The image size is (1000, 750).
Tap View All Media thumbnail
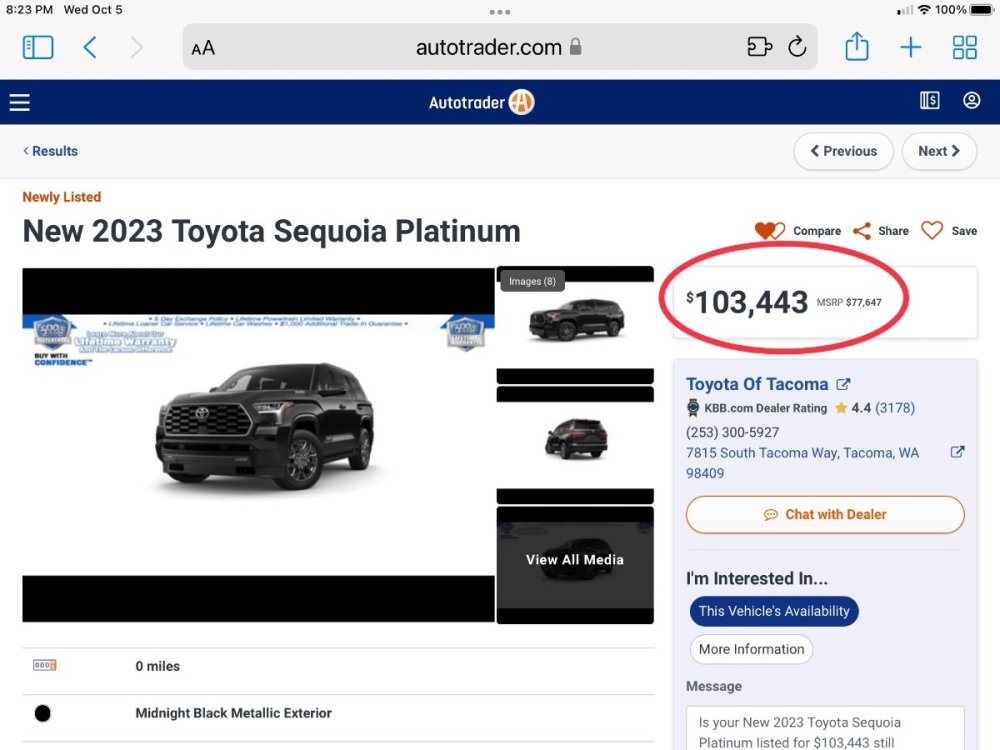pos(575,560)
